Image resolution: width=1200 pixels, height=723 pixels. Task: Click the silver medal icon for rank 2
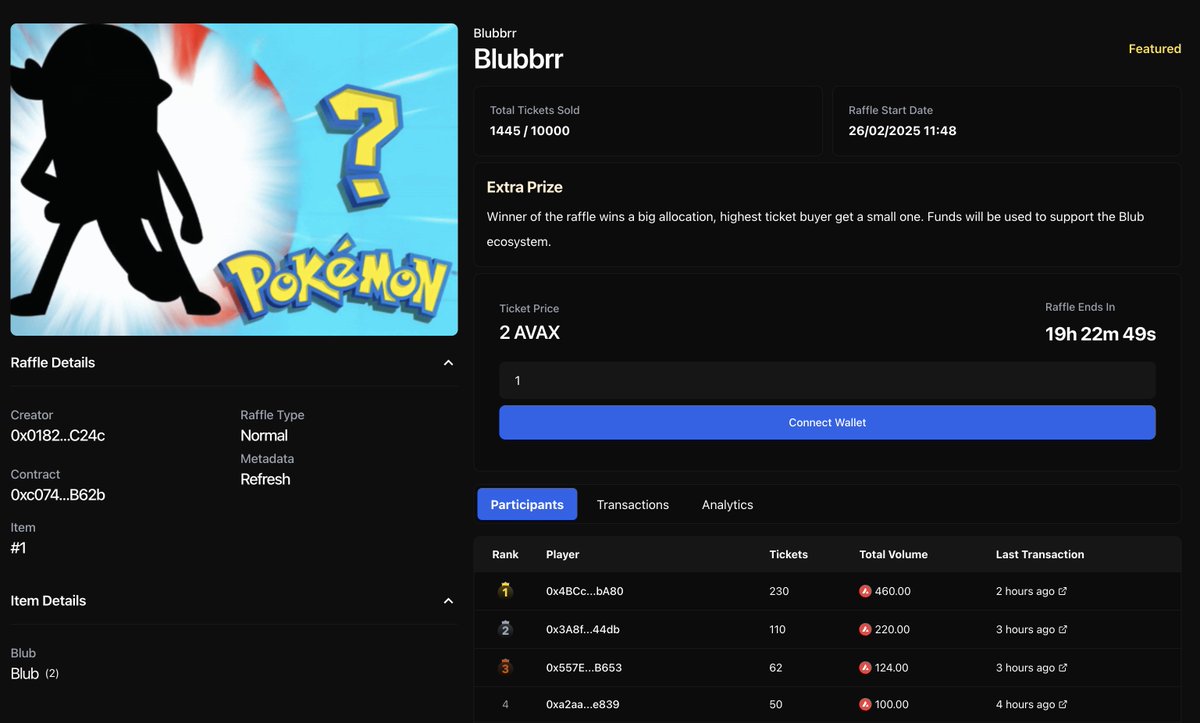coord(505,629)
